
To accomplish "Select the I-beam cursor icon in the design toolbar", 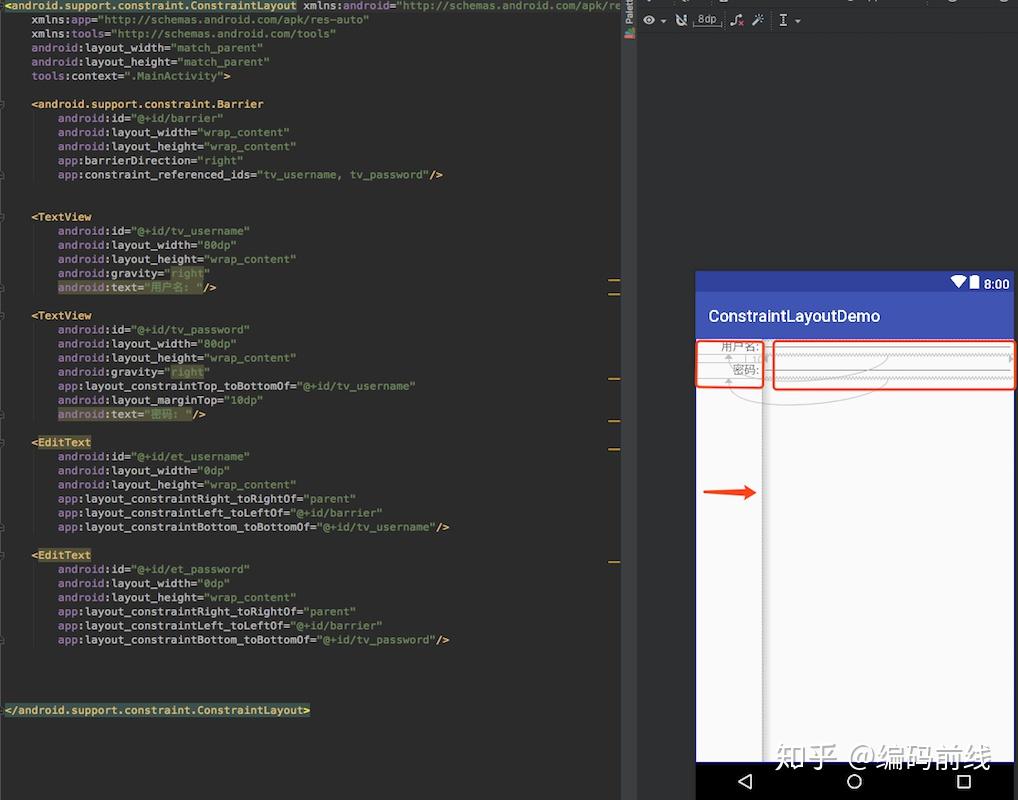I will (x=783, y=20).
